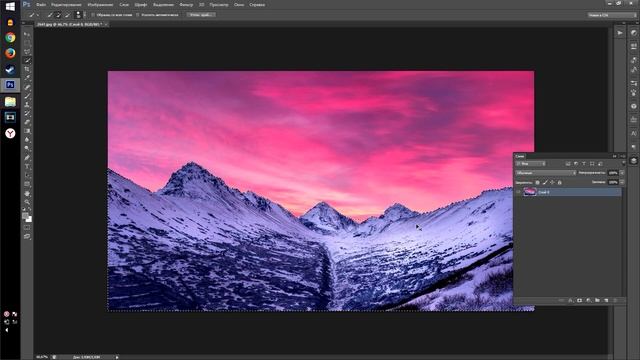The image size is (640, 360).
Task: Create a new layer in Layers panel
Action: tap(606, 300)
